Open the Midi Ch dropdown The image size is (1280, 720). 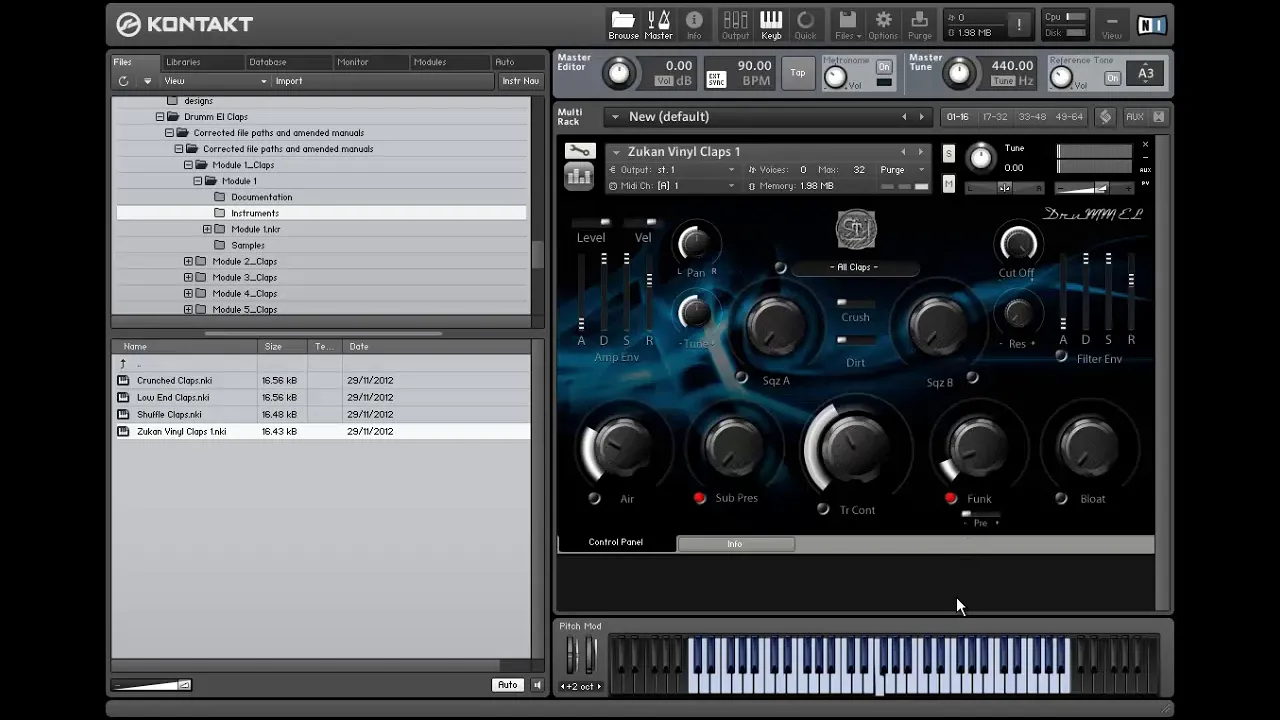[x=672, y=186]
